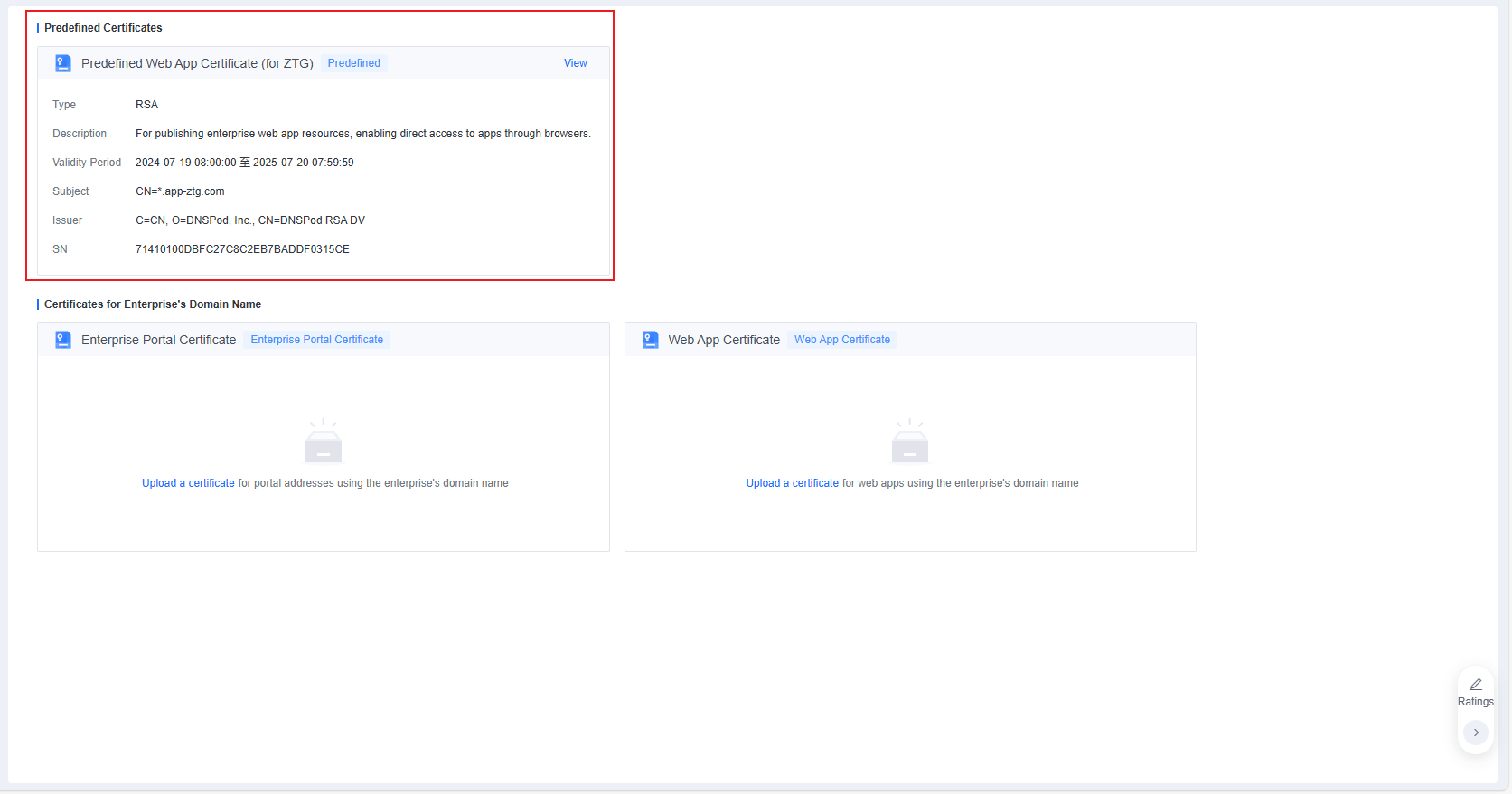Click the Ratings pencil icon
The height and width of the screenshot is (794, 1512).
(1476, 685)
